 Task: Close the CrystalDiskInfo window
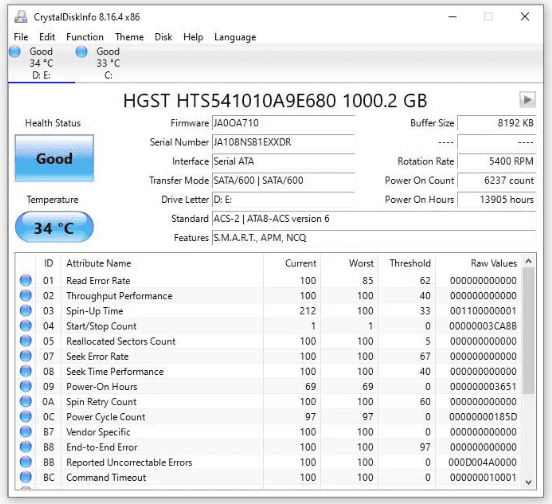point(525,17)
